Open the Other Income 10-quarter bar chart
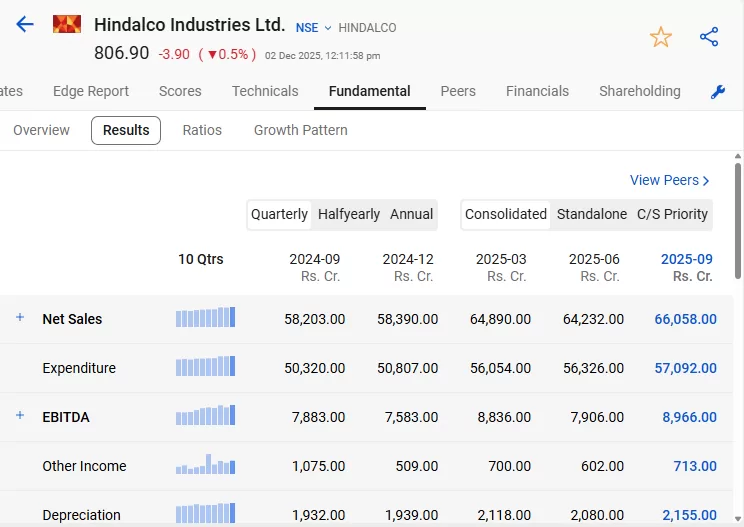 click(205, 464)
